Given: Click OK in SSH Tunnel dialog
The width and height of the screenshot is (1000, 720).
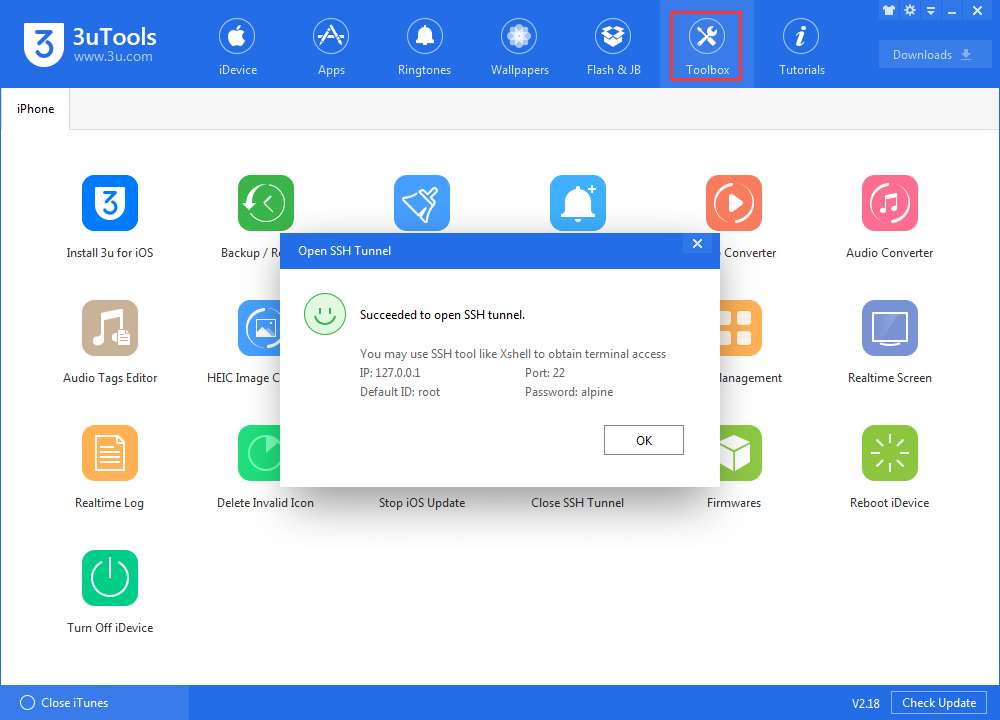Looking at the screenshot, I should (x=643, y=440).
